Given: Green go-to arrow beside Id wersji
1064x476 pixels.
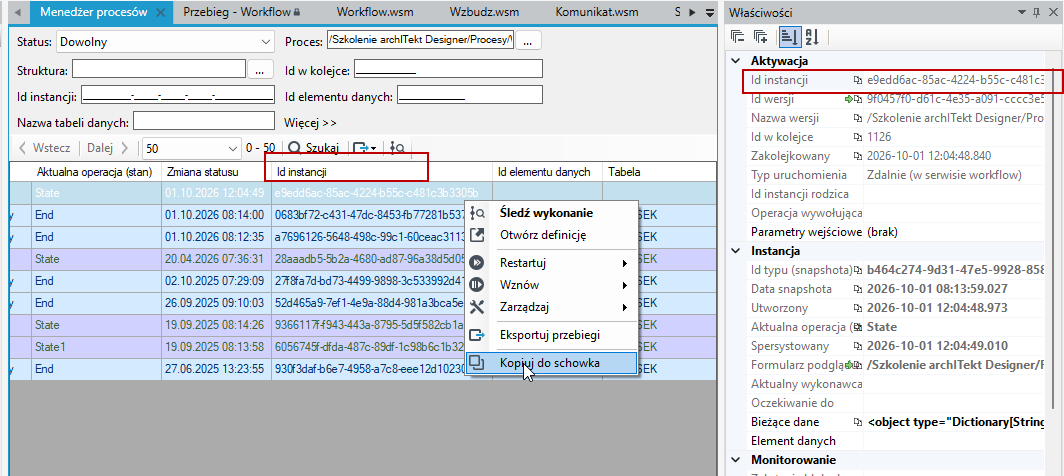Looking at the screenshot, I should click(x=849, y=99).
